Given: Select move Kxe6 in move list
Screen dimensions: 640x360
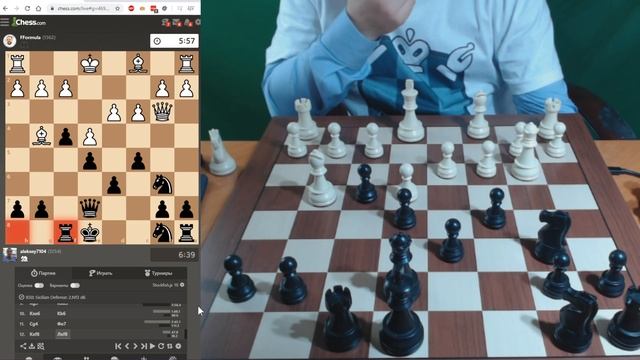Looking at the screenshot, I should (35, 313).
